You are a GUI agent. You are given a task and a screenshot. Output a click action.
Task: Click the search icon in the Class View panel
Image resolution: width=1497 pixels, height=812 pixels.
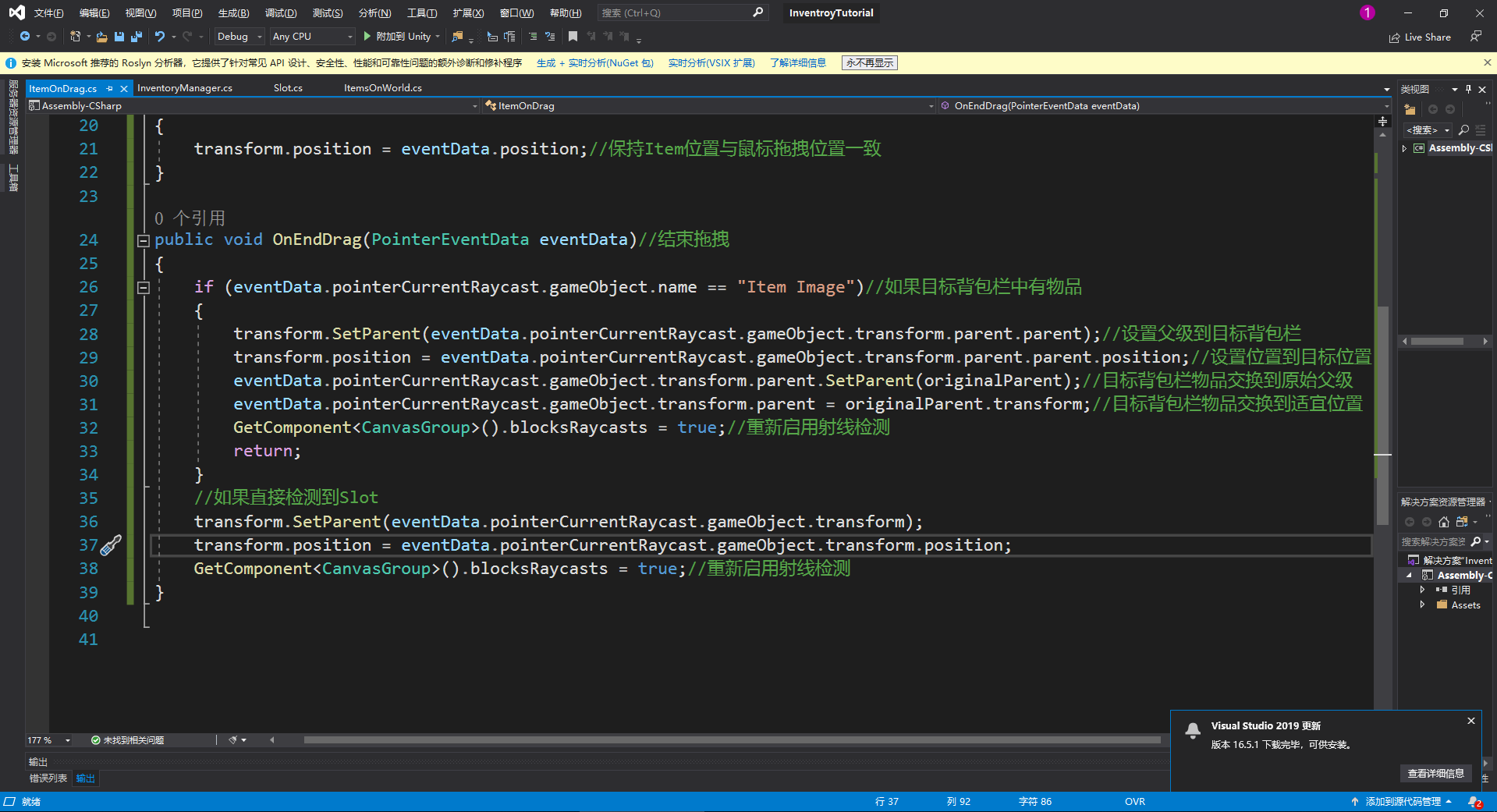click(1463, 129)
